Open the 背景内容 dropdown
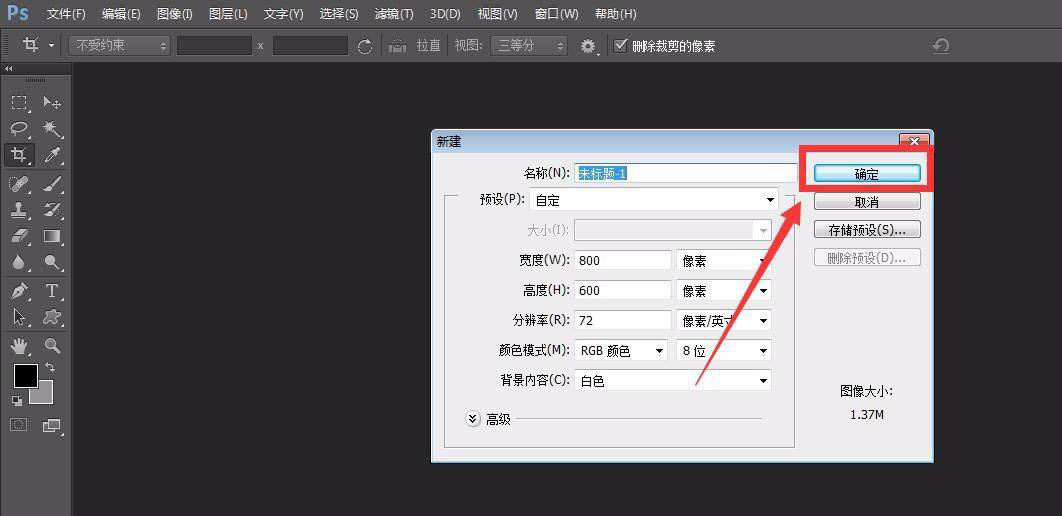The width and height of the screenshot is (1062, 516). [x=674, y=381]
